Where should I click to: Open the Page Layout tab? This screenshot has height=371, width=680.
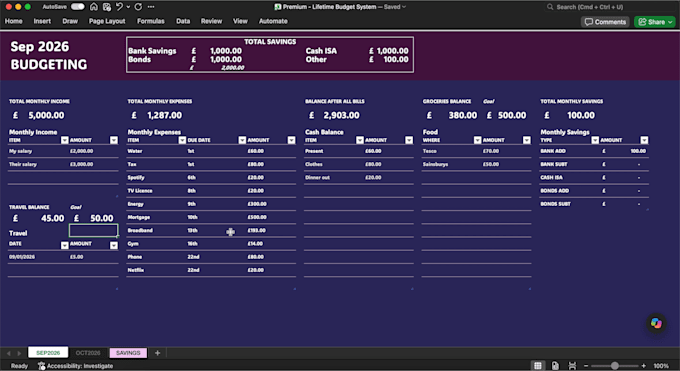[107, 21]
